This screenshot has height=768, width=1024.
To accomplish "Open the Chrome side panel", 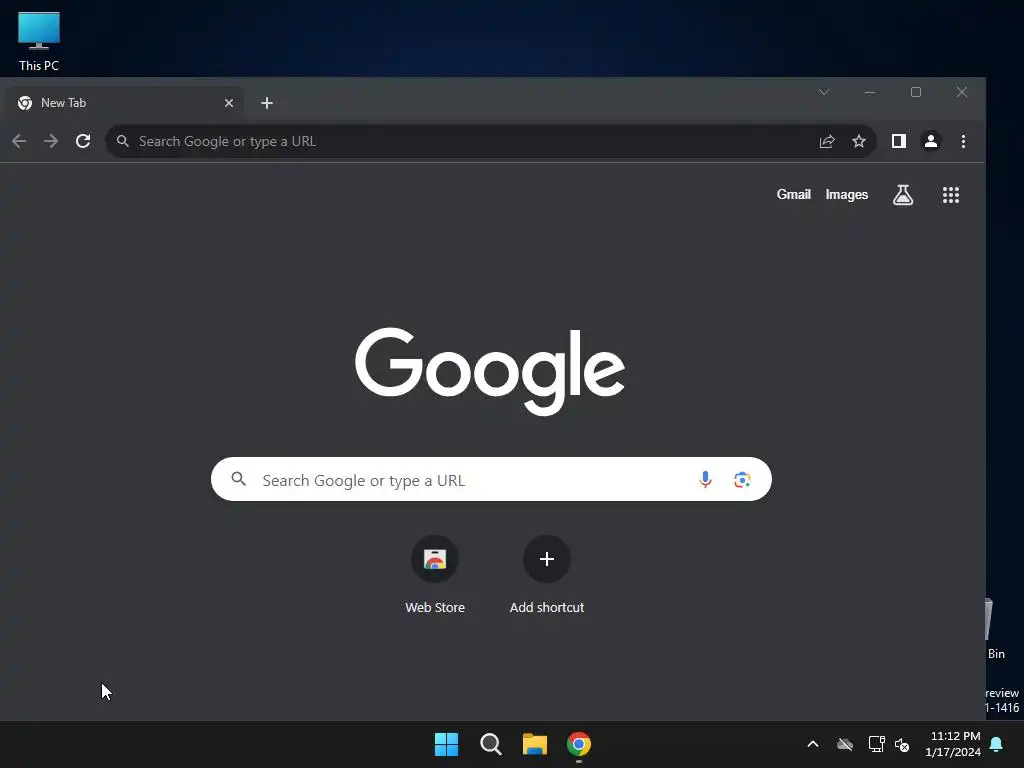I will (x=899, y=141).
